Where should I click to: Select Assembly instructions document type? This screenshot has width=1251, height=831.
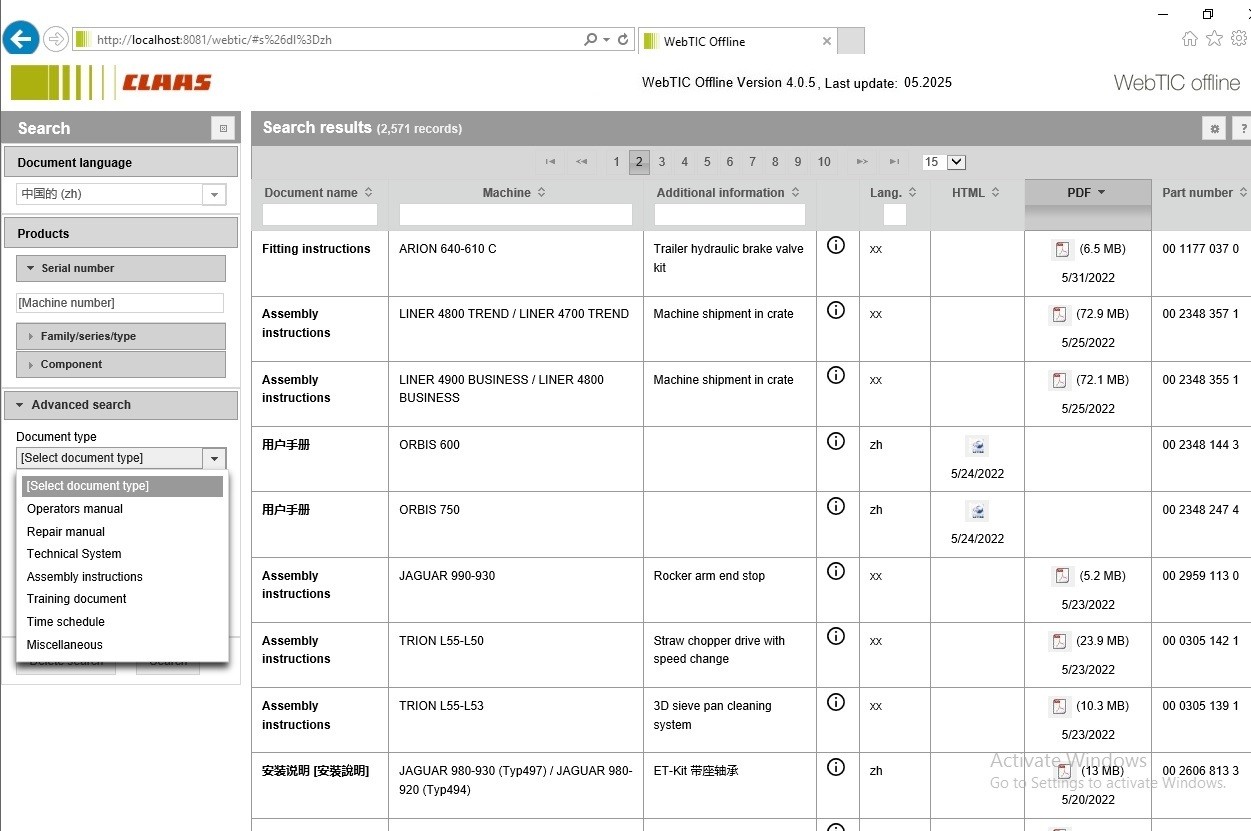click(x=122, y=577)
